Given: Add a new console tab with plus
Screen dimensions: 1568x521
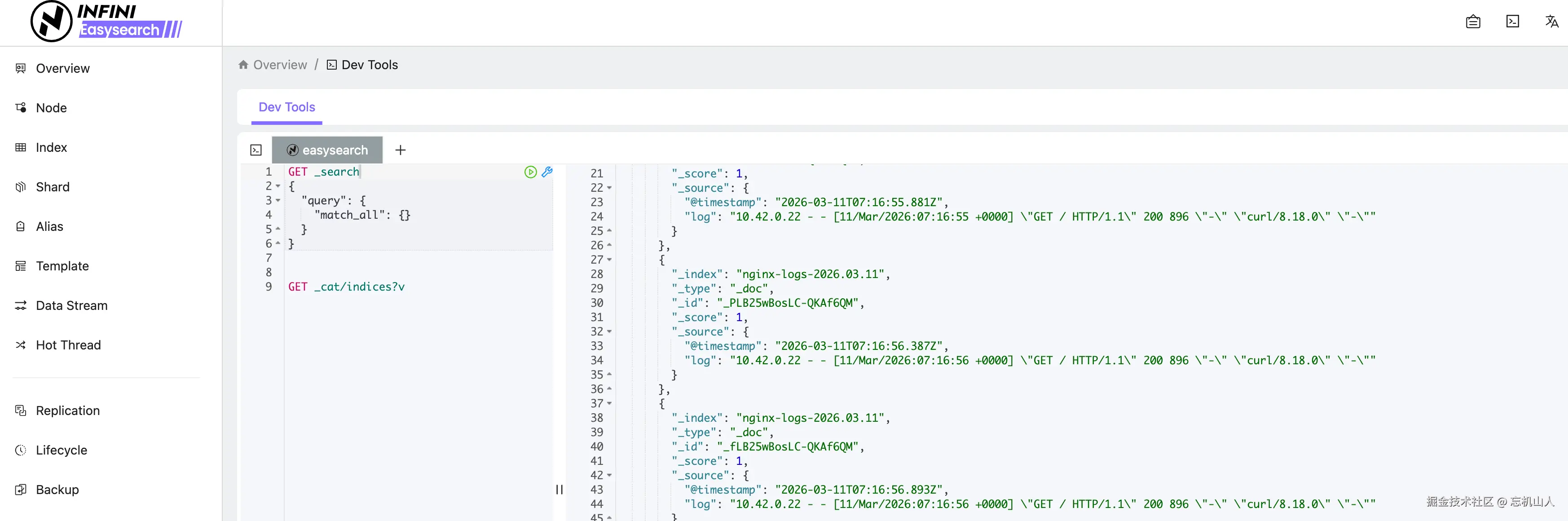Looking at the screenshot, I should [x=400, y=150].
